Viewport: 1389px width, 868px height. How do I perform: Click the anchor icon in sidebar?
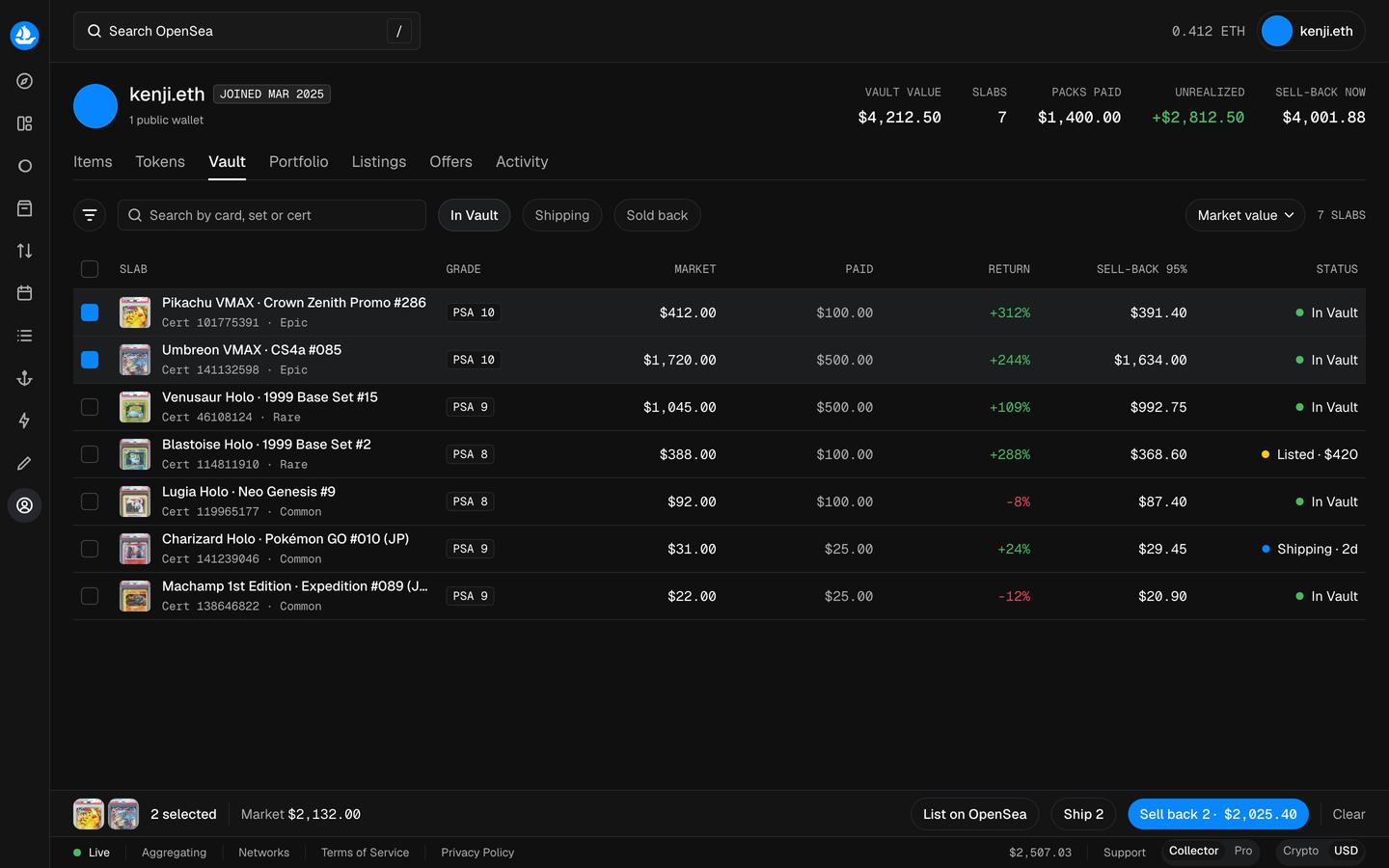pyautogui.click(x=24, y=378)
